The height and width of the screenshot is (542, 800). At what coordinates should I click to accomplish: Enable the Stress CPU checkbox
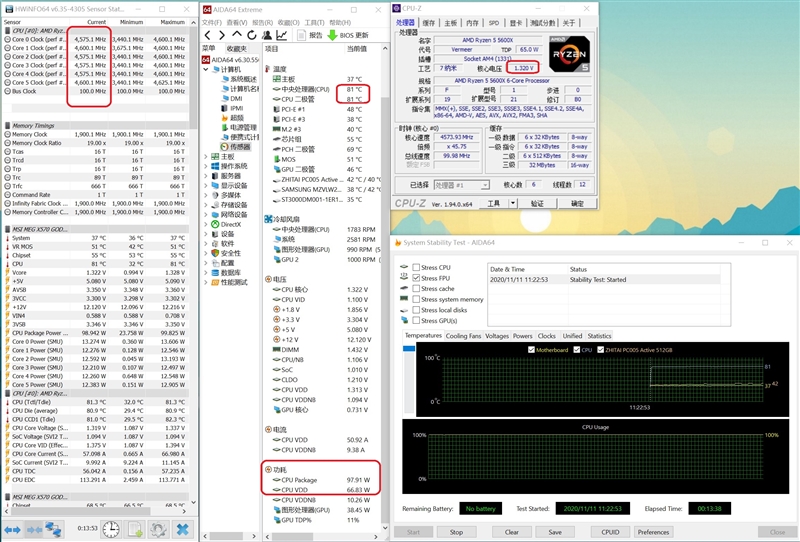point(416,268)
